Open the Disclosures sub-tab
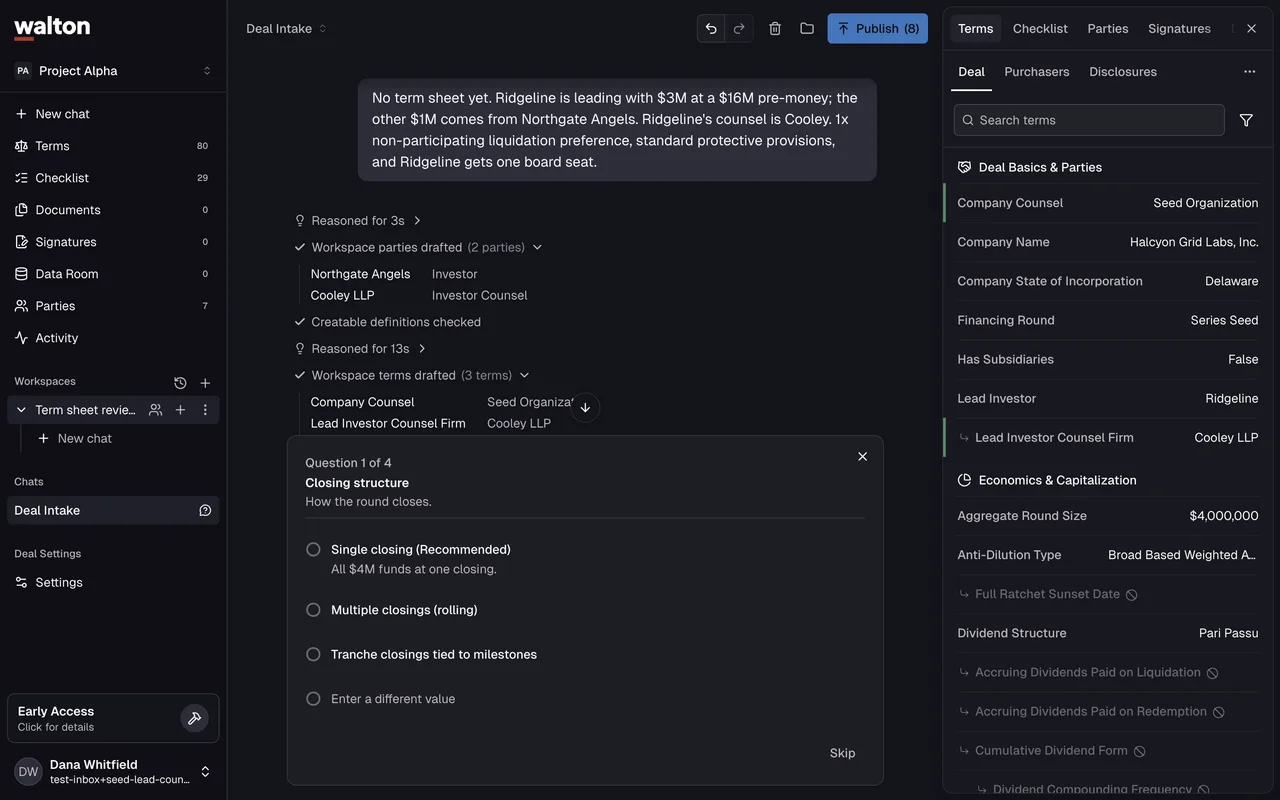Screen dimensions: 1280x800 (x=1123, y=72)
